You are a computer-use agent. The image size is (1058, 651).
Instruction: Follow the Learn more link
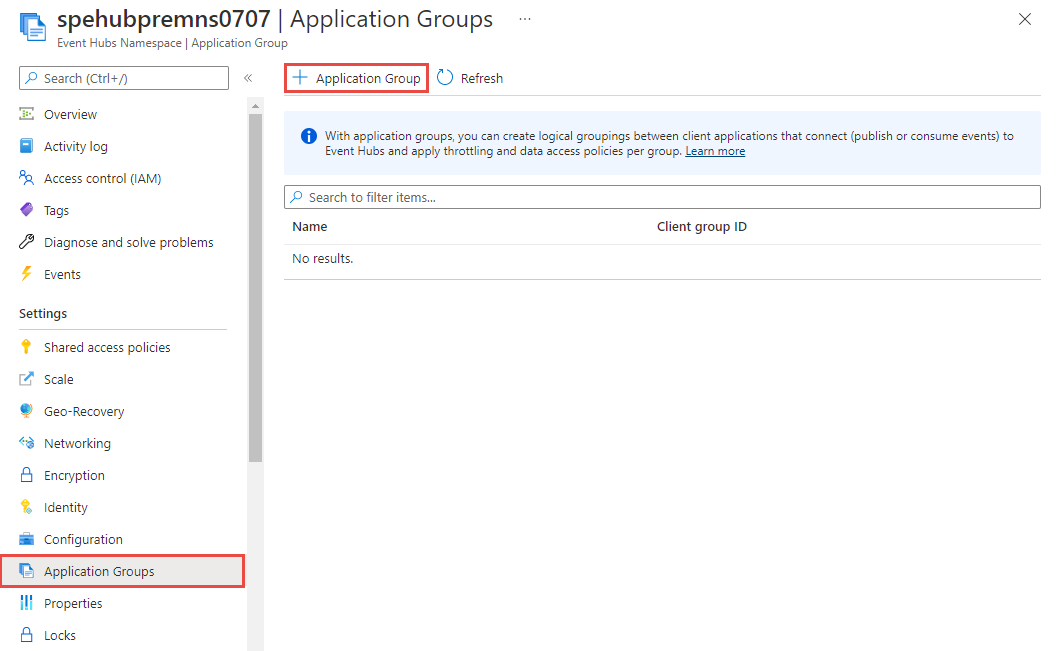715,151
